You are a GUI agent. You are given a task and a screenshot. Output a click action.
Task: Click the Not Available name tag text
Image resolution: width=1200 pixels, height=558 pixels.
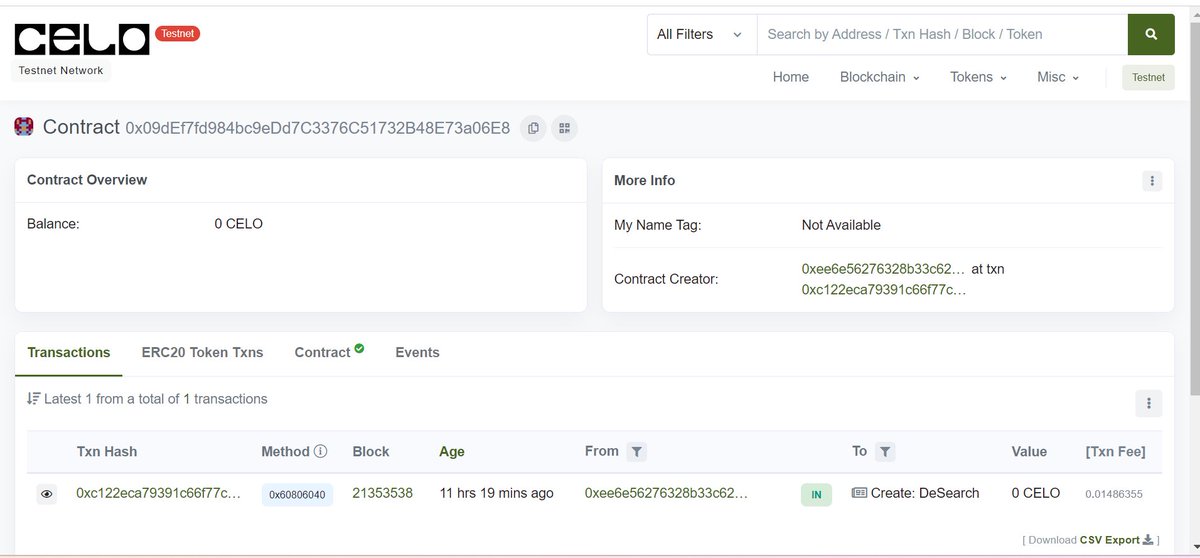click(841, 225)
